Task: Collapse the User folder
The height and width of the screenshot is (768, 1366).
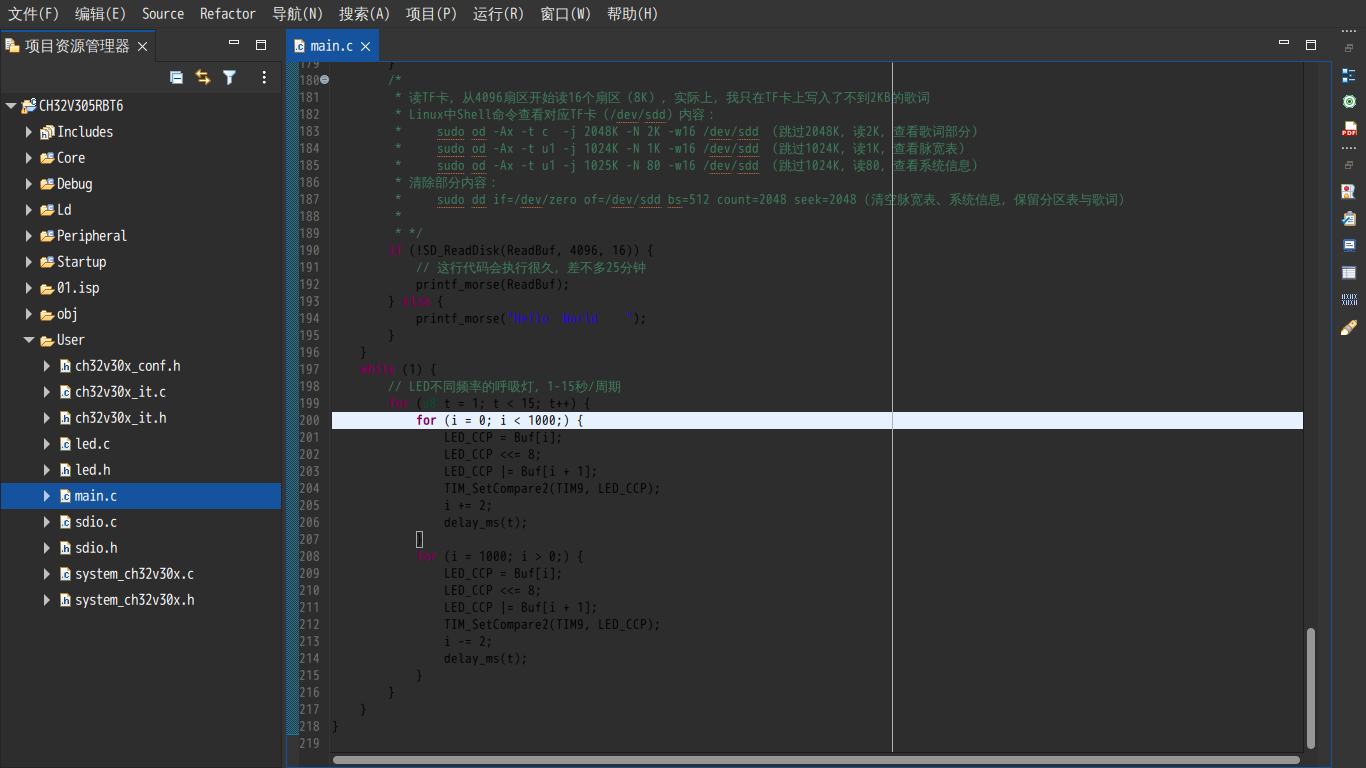Action: coord(29,340)
